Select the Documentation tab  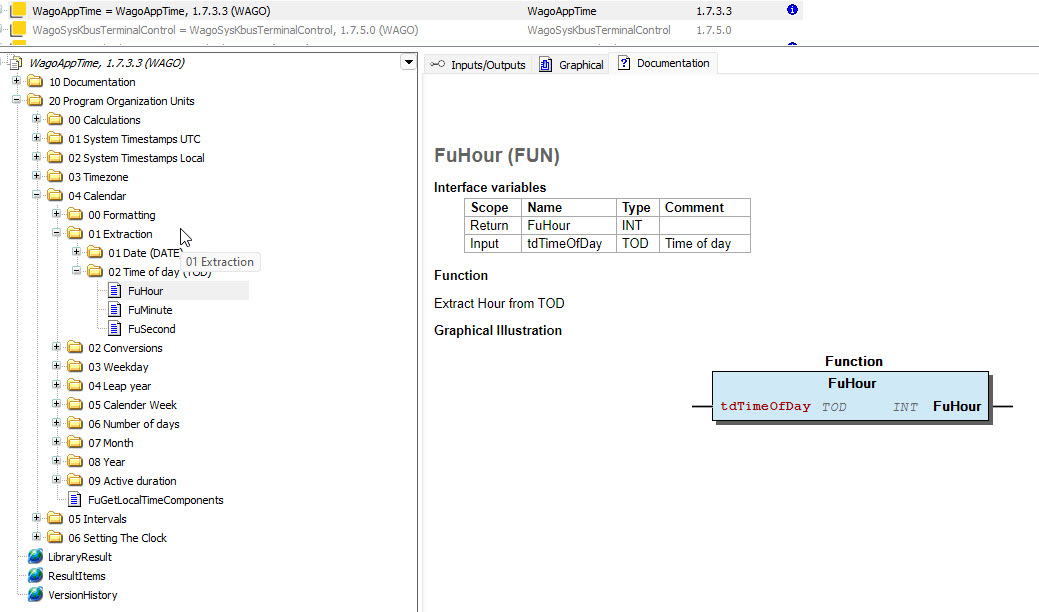click(x=665, y=63)
